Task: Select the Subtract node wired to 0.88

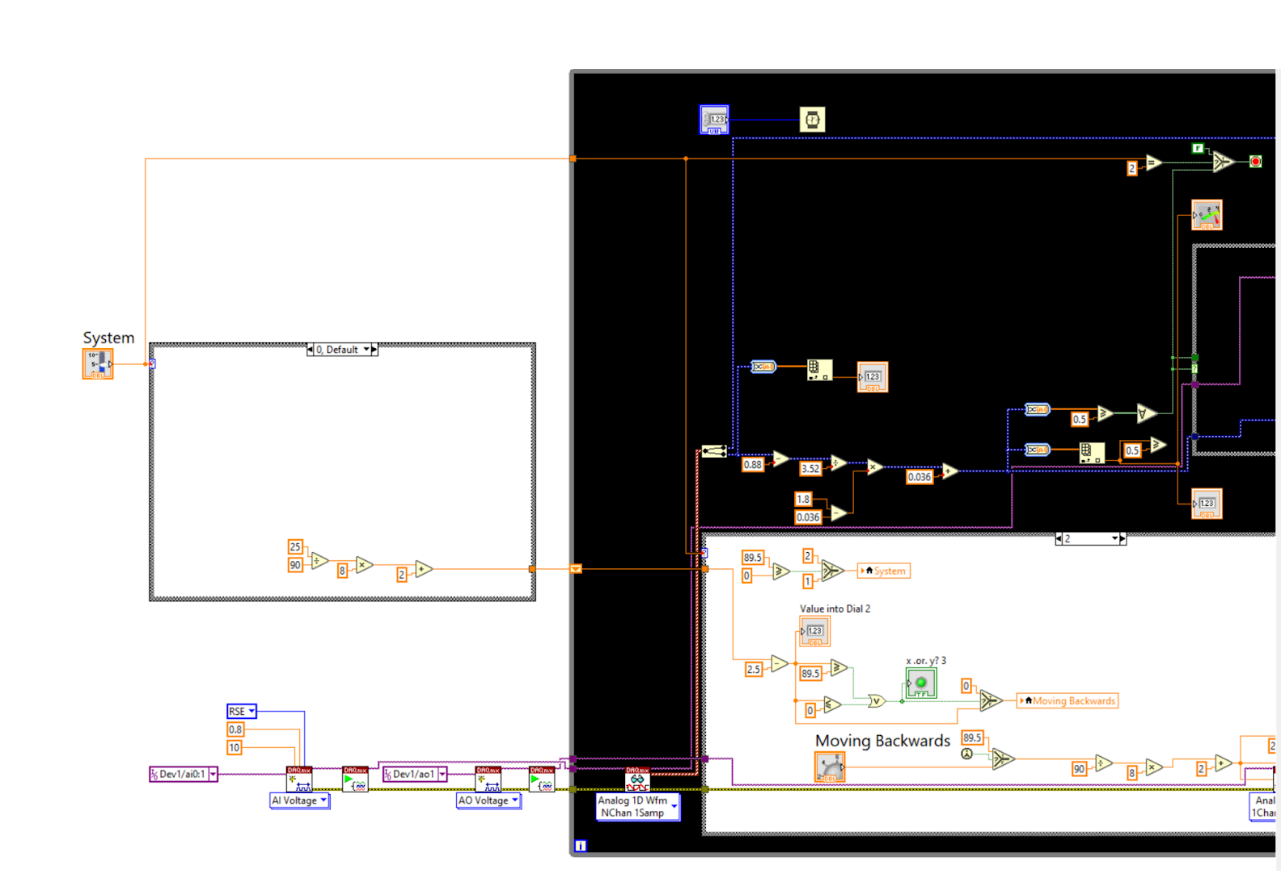Action: (781, 459)
